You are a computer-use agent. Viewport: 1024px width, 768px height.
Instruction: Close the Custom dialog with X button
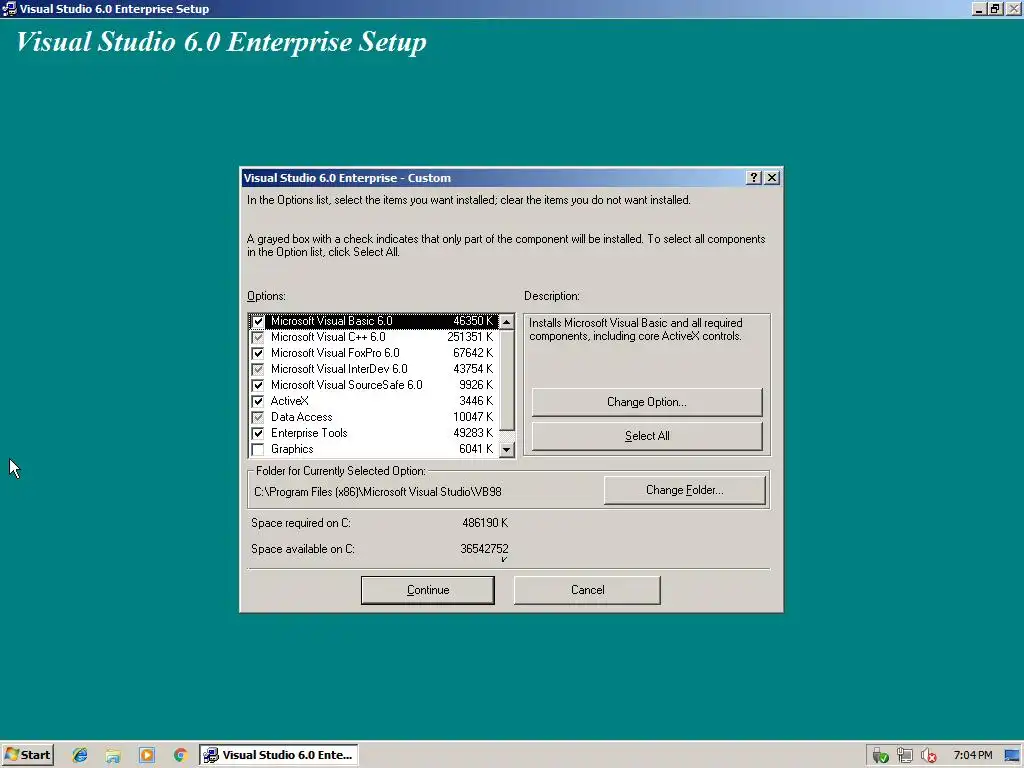click(772, 178)
